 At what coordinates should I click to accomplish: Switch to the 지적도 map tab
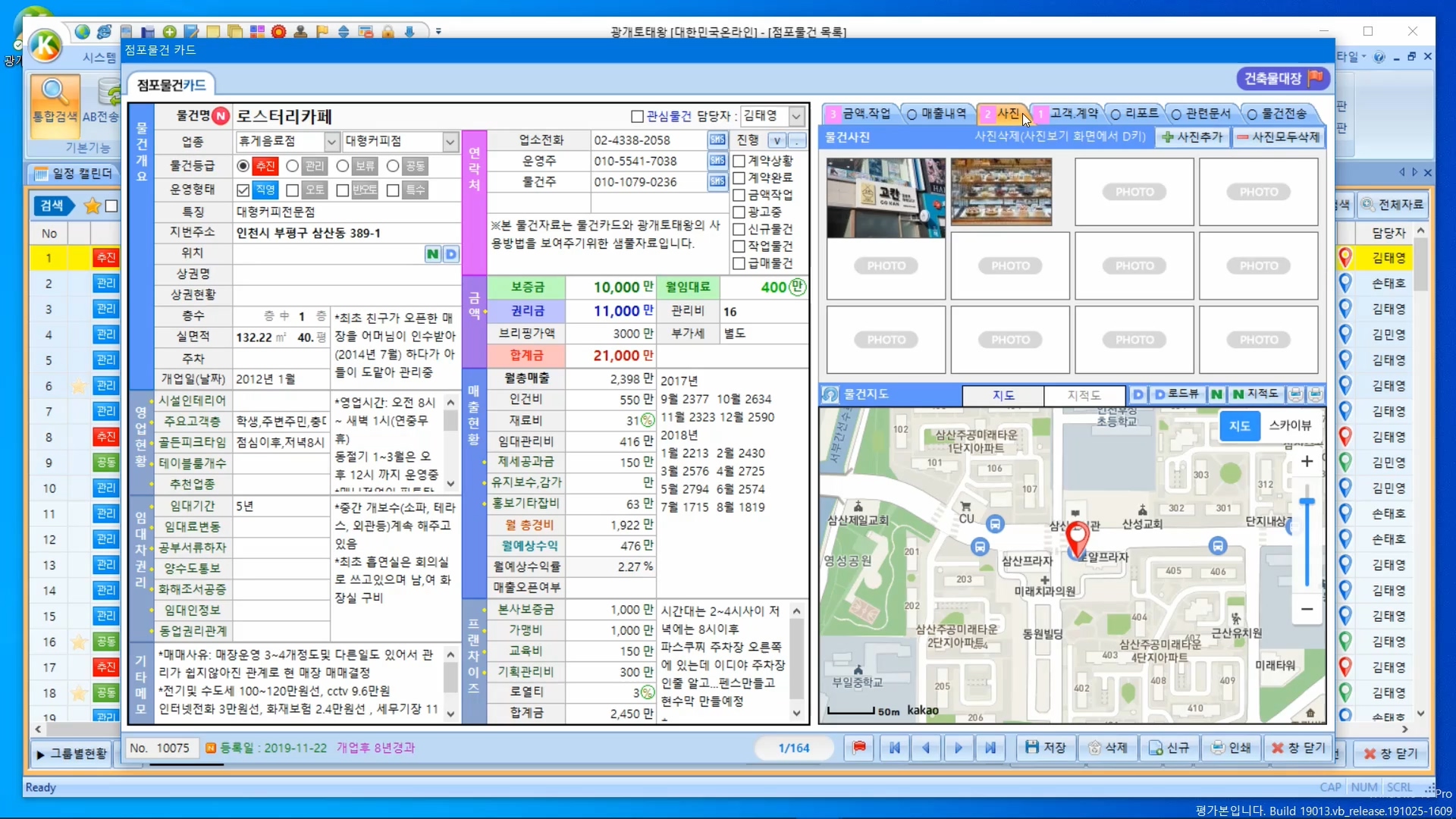click(x=1084, y=395)
